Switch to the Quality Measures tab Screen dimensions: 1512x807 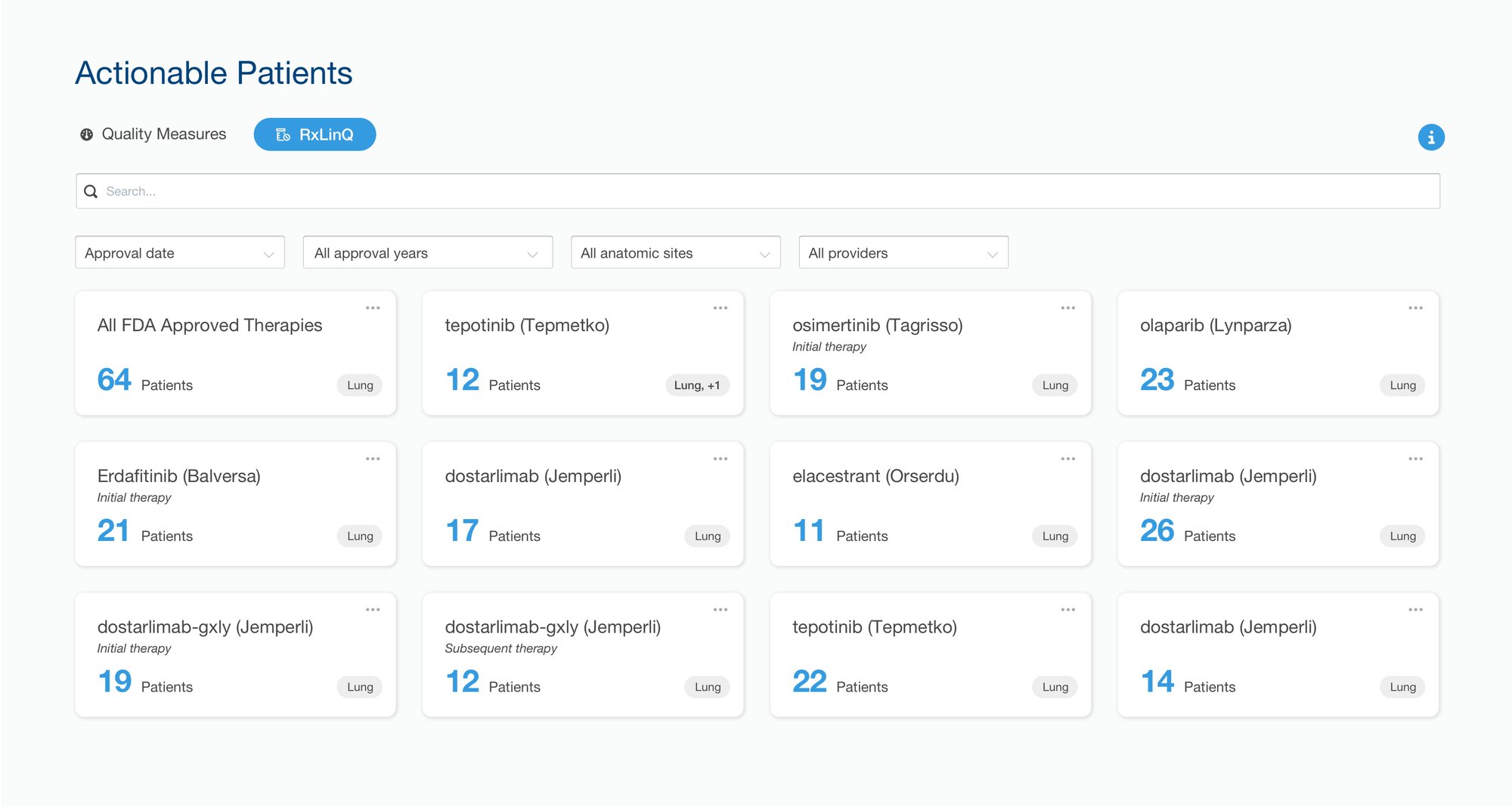coord(153,134)
